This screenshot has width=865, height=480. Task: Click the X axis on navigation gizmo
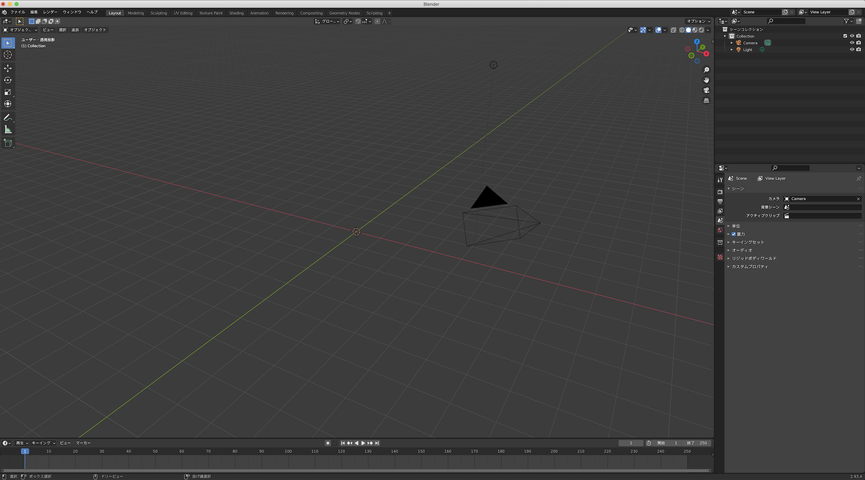(706, 54)
